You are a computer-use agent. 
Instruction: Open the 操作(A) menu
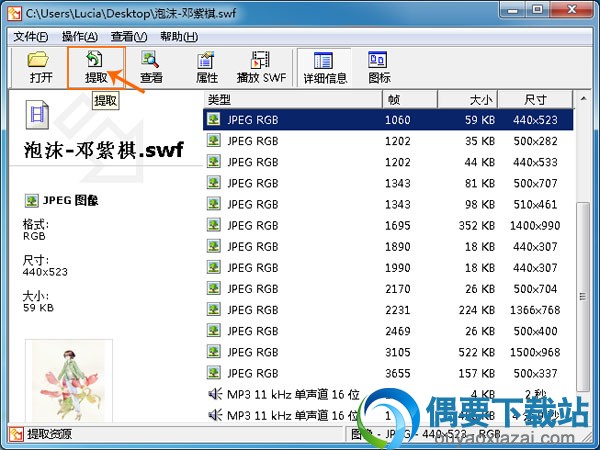80,37
